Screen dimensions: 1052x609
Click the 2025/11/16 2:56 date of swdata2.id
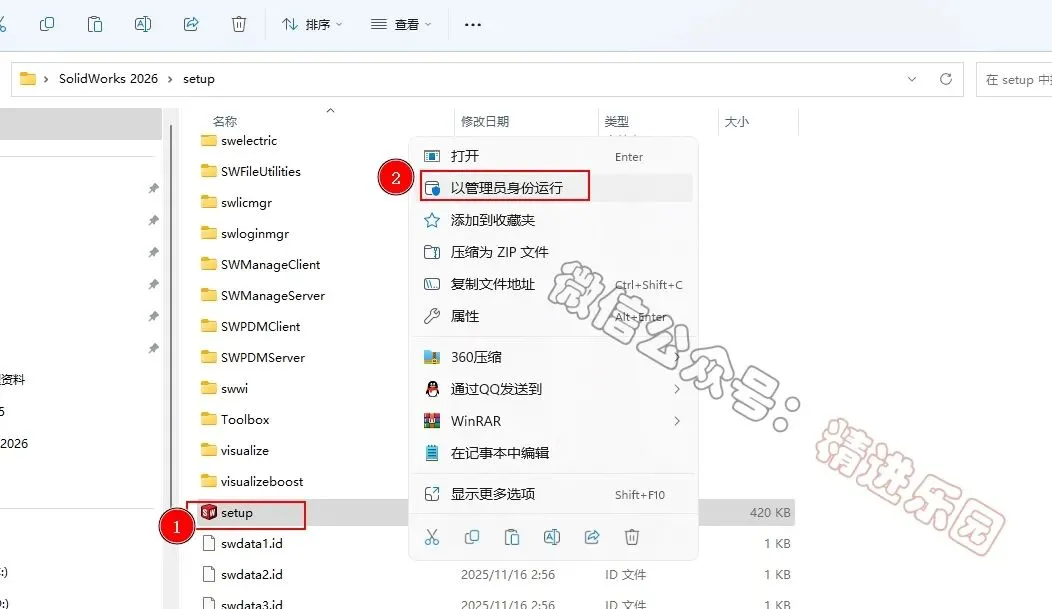508,575
